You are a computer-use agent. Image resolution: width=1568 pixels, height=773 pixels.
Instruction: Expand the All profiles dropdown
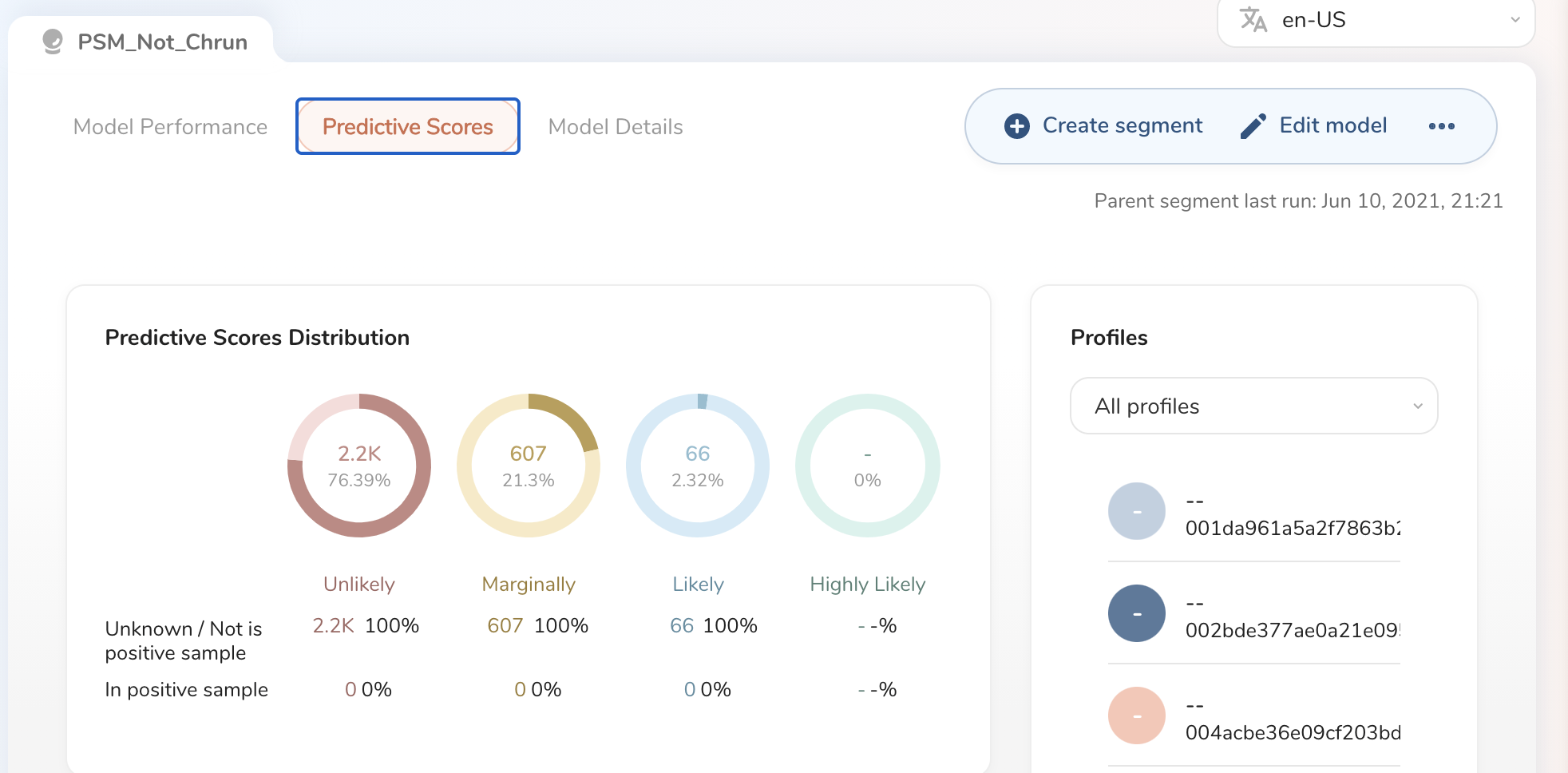[1253, 406]
